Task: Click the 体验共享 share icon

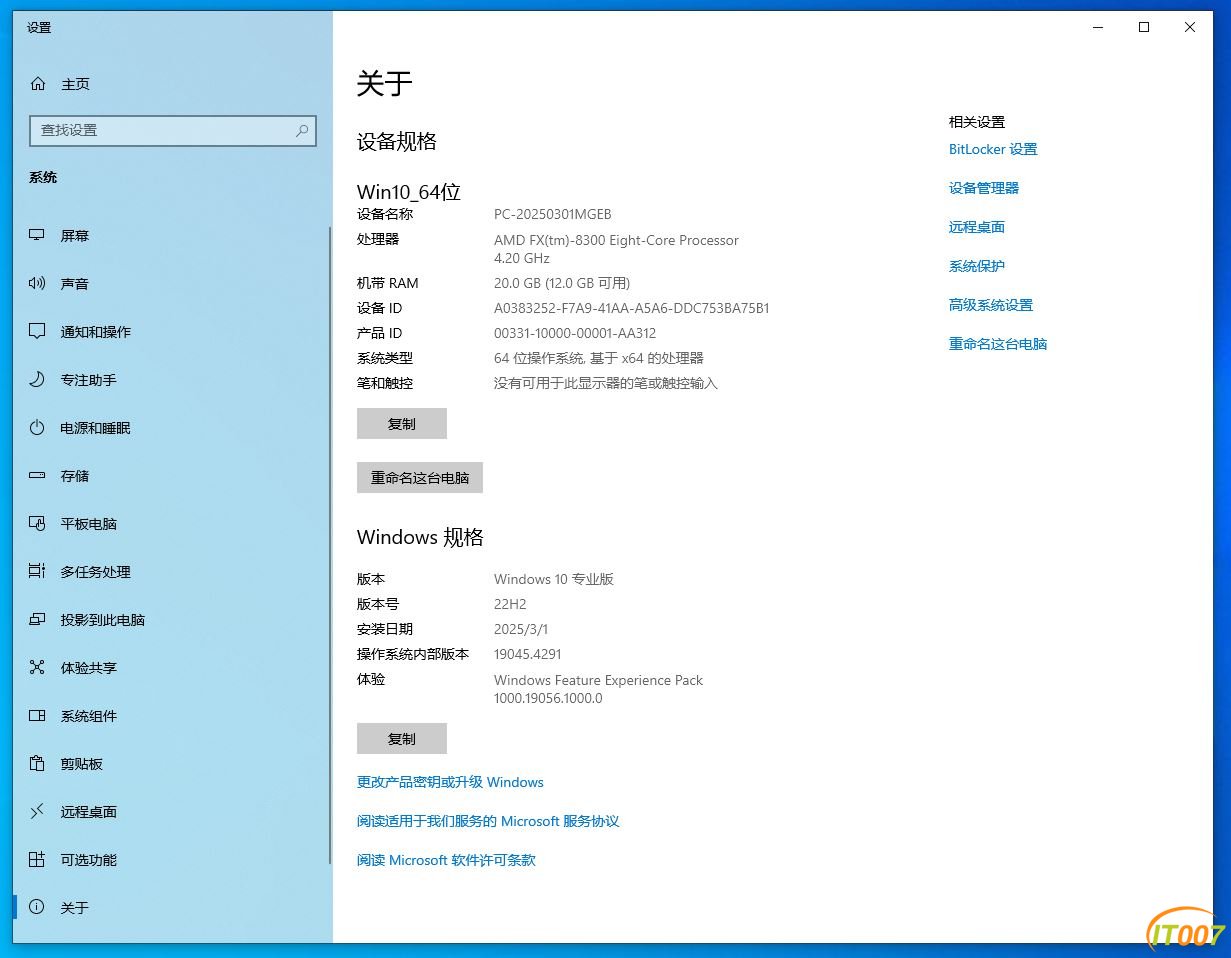Action: (x=37, y=668)
